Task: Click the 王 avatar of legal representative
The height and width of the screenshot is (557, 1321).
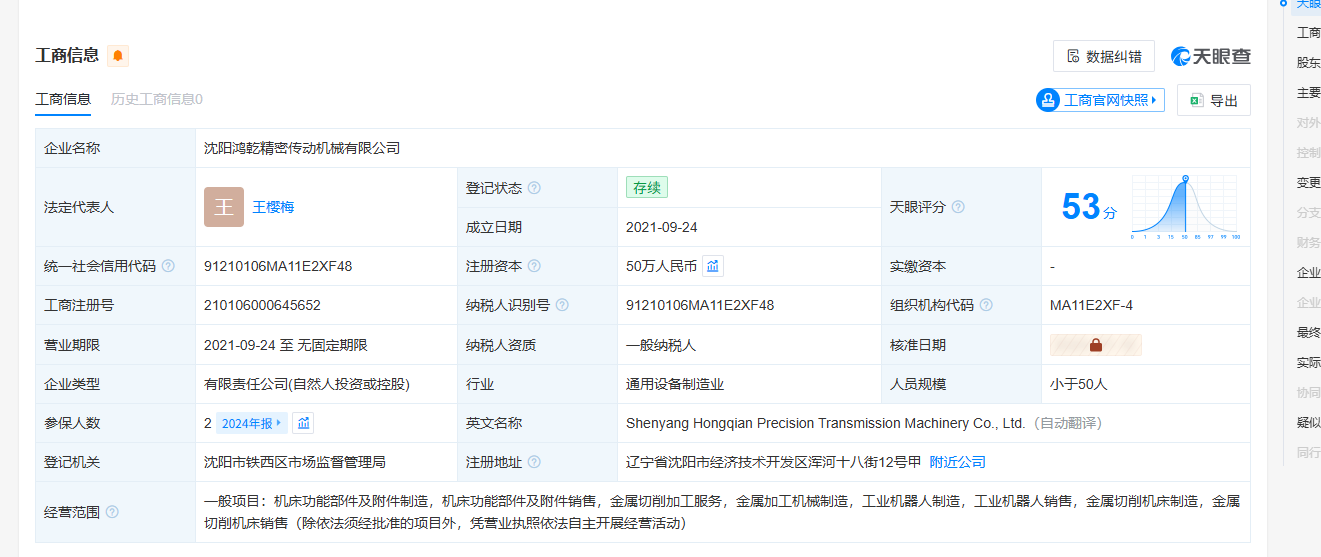Action: (224, 207)
